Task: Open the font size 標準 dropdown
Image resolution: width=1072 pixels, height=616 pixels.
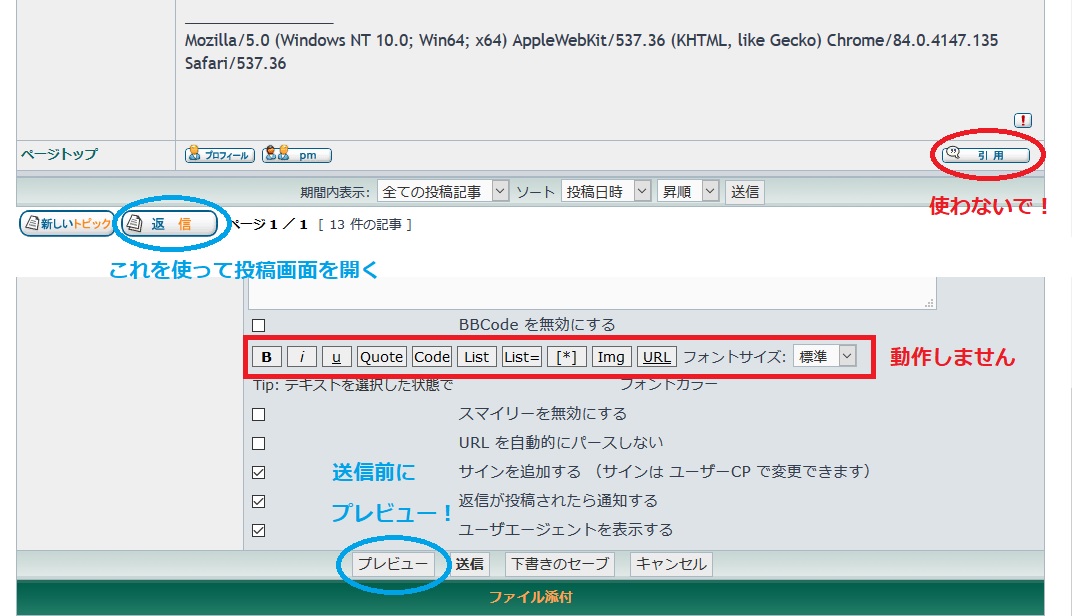Action: coord(825,357)
